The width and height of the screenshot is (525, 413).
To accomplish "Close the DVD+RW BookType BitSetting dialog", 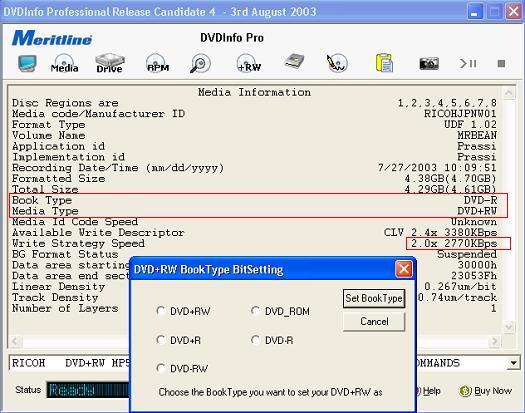I will click(x=404, y=269).
